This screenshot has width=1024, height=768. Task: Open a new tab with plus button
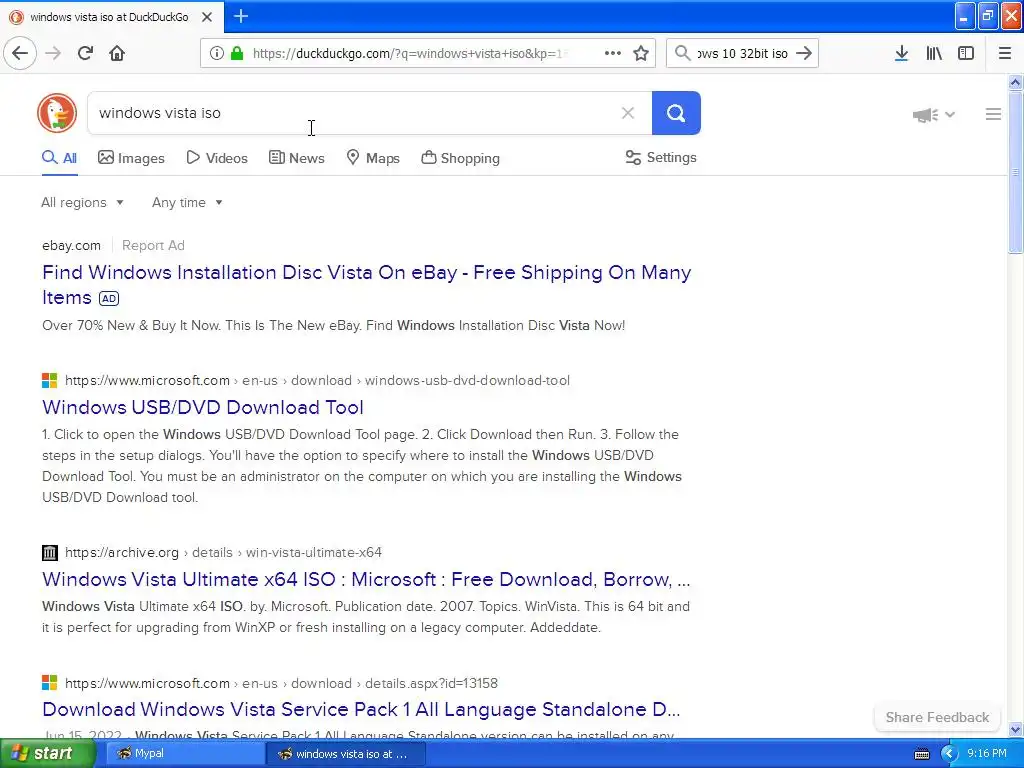coord(241,16)
